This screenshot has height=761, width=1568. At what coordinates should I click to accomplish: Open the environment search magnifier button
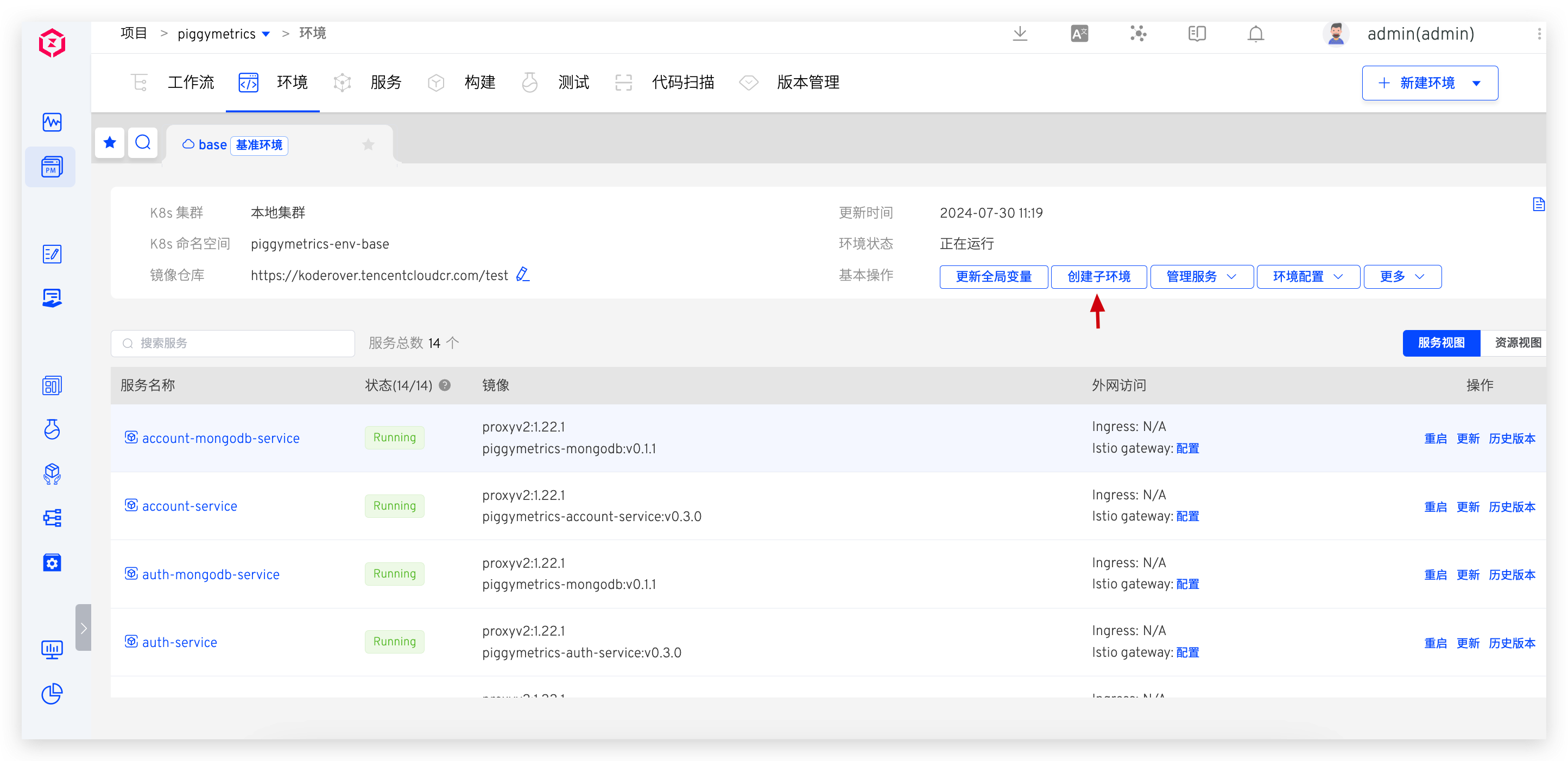point(143,143)
